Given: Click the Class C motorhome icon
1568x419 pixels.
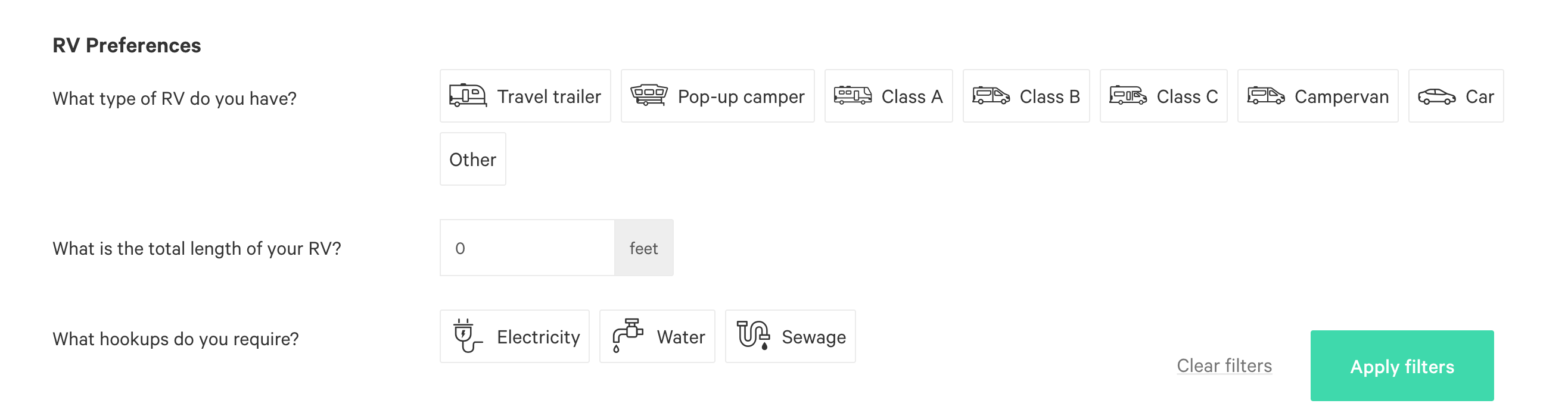Looking at the screenshot, I should coord(1128,95).
